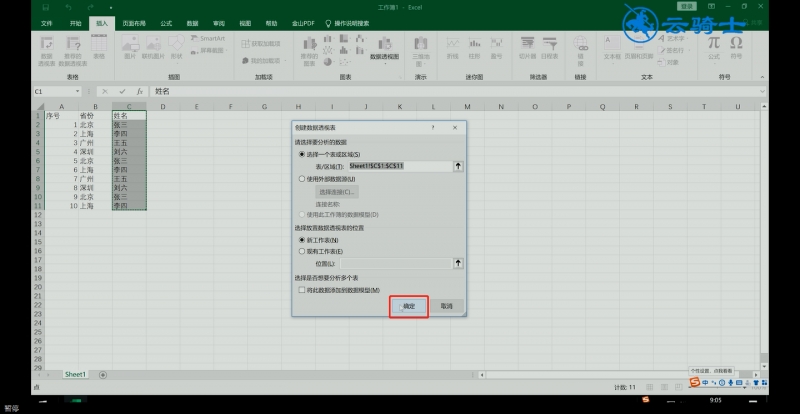Viewport: 800px width, 414px height.
Task: Click the 省份 header cell
Action: 95,116
